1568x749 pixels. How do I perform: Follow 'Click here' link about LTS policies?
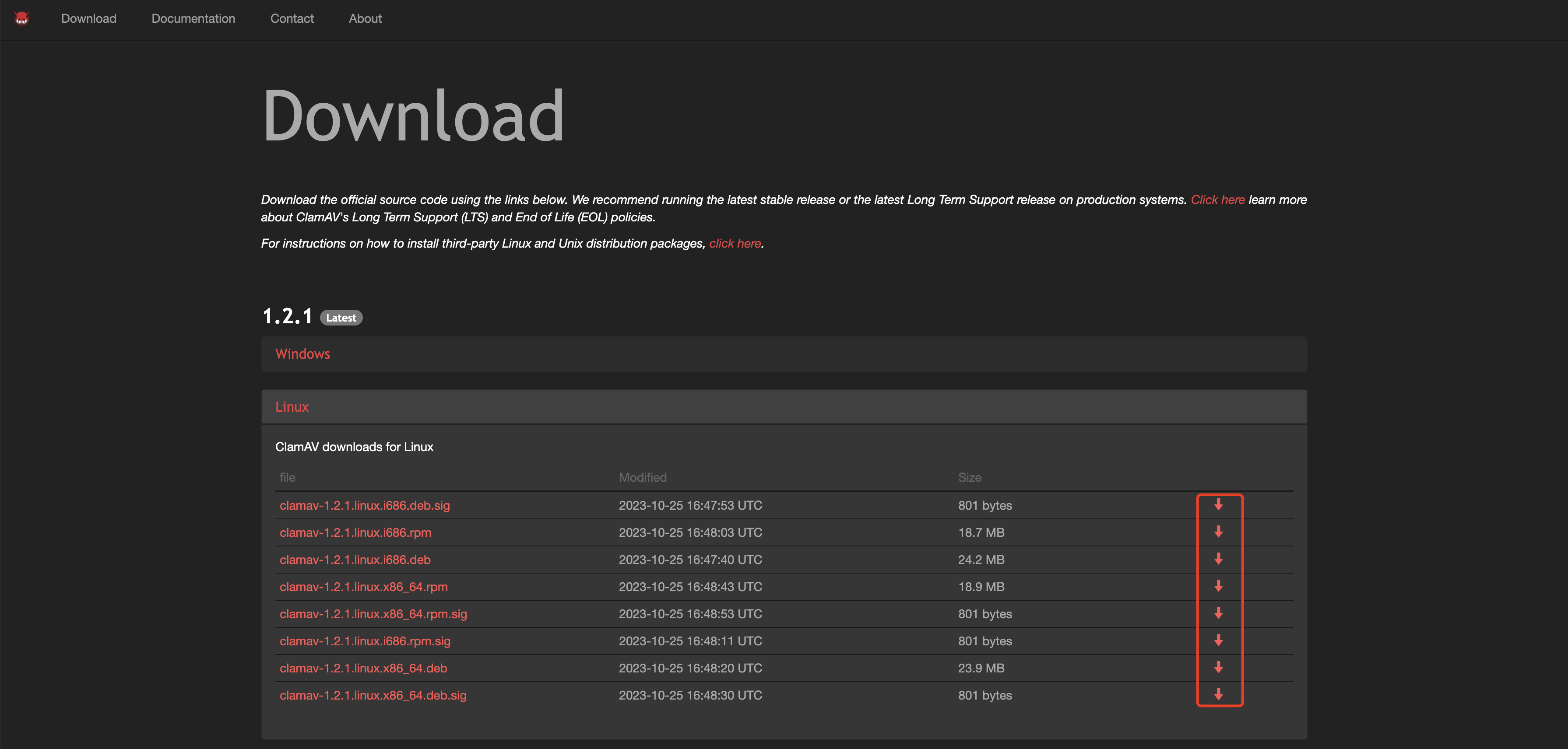[1217, 199]
